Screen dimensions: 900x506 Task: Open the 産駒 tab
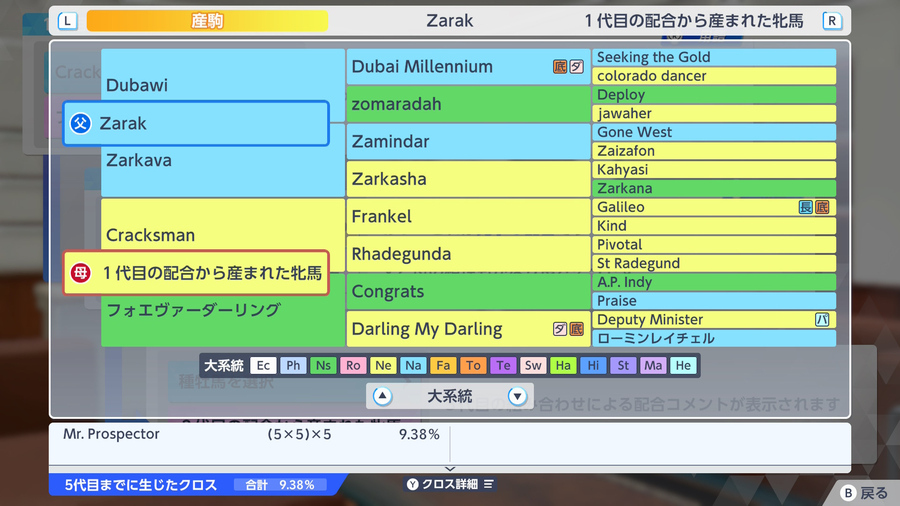[207, 21]
